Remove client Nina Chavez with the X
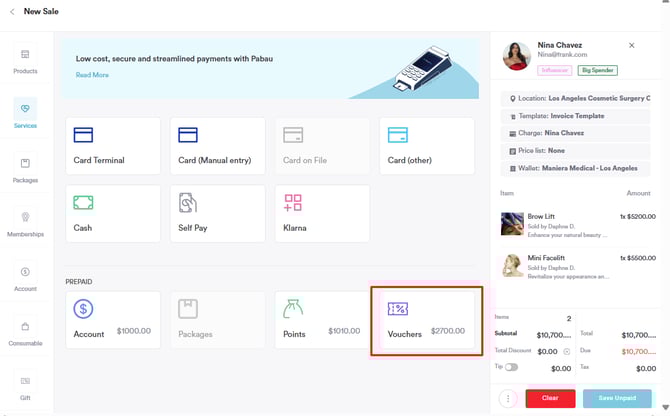 tap(631, 45)
